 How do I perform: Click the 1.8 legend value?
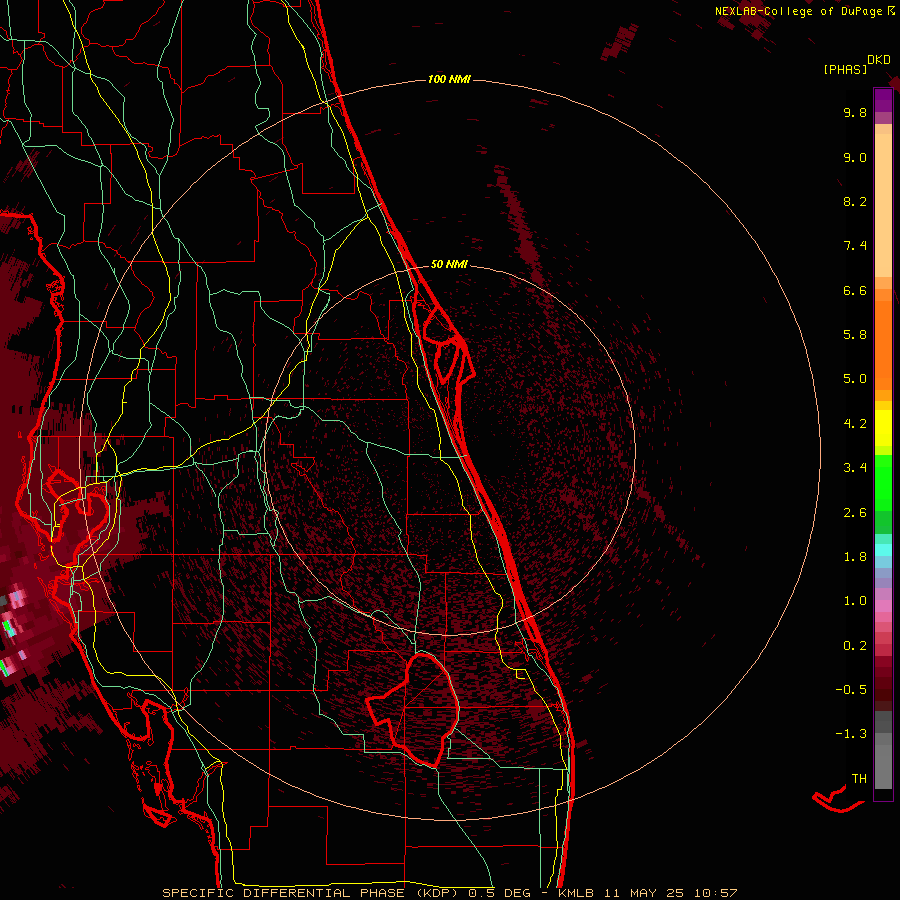[x=855, y=557]
